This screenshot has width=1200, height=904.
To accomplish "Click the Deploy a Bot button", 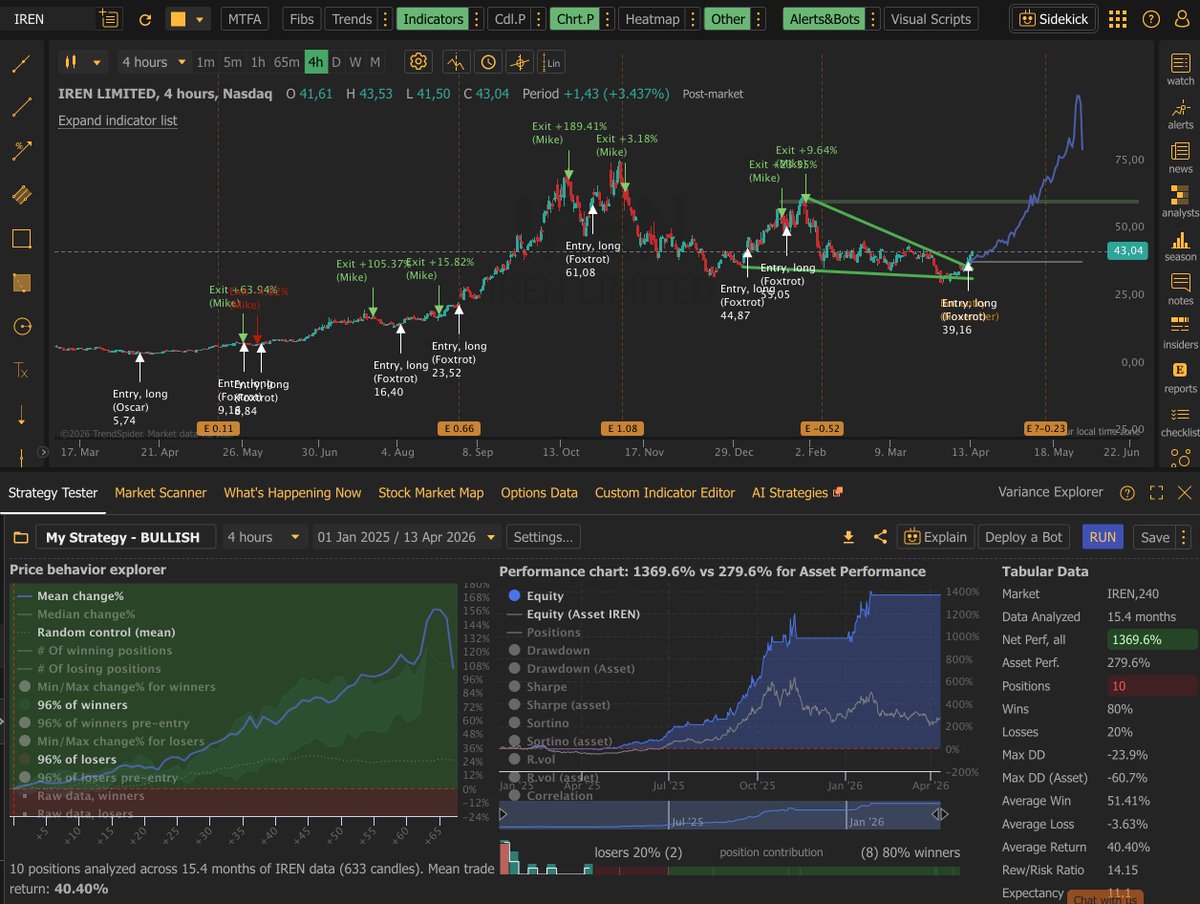I will [x=1024, y=537].
